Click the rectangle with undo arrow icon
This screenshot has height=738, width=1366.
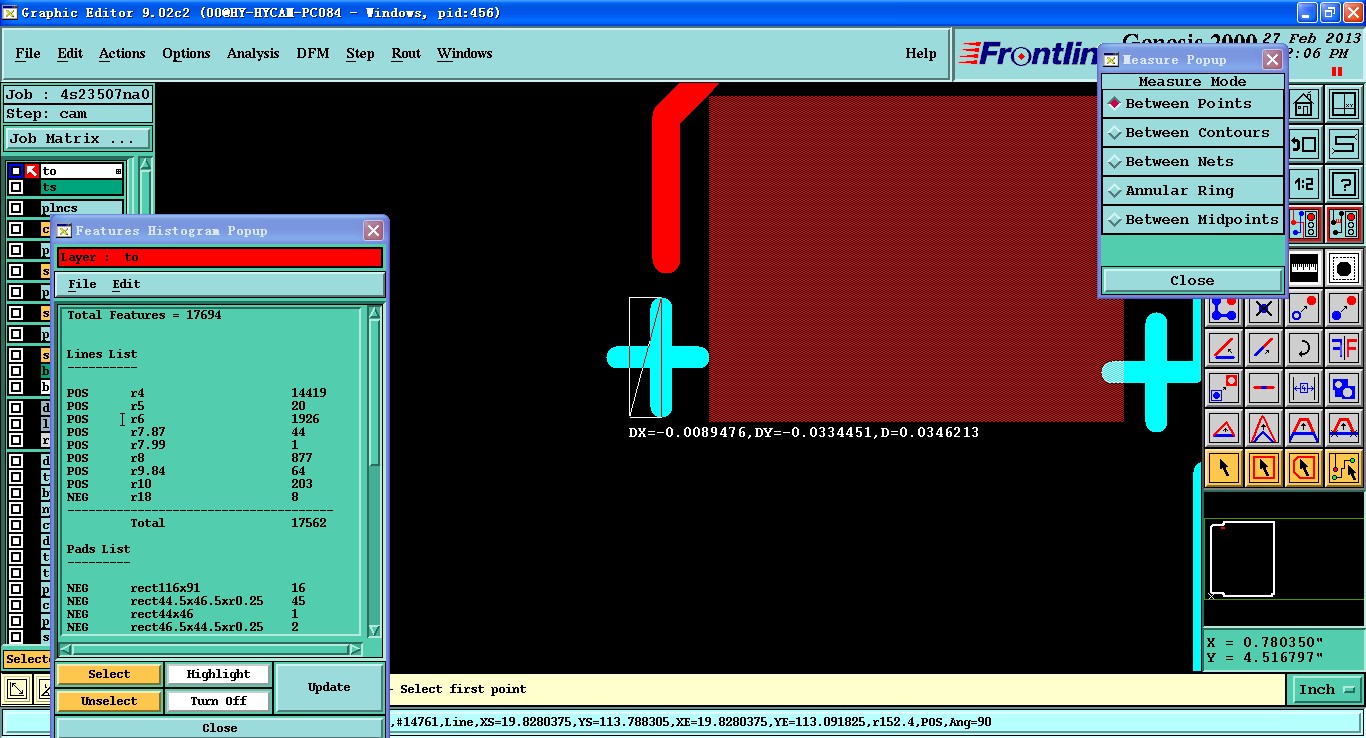1303,144
